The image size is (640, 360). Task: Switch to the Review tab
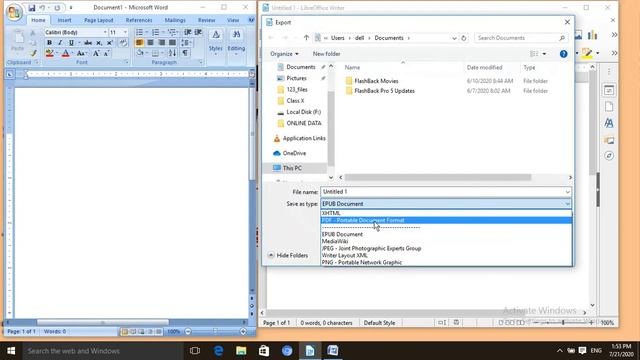(x=207, y=20)
